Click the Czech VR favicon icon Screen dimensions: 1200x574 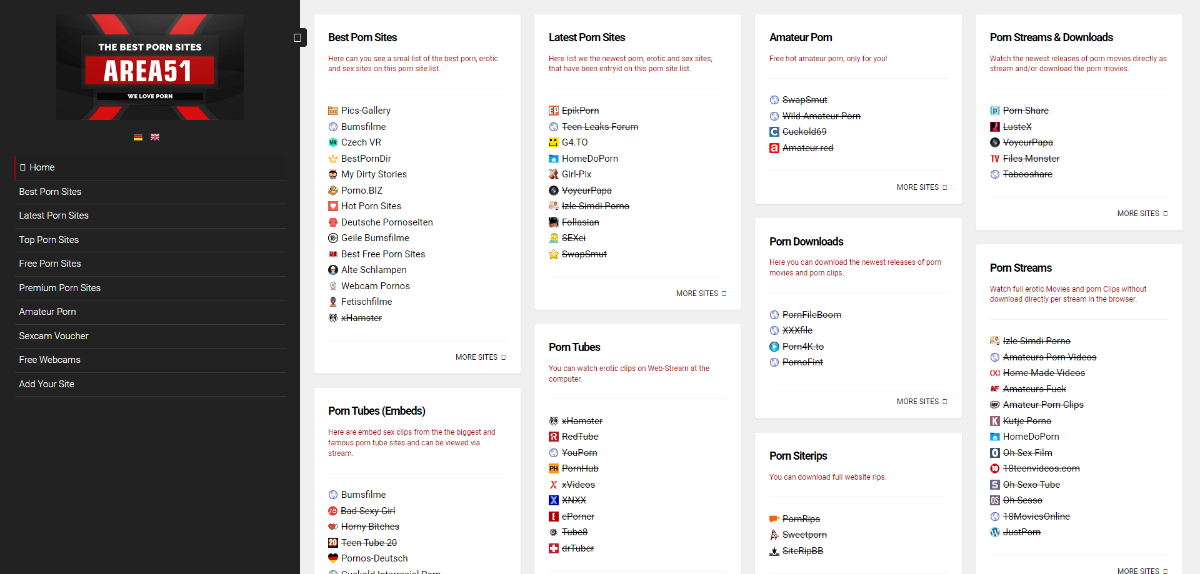coord(333,143)
